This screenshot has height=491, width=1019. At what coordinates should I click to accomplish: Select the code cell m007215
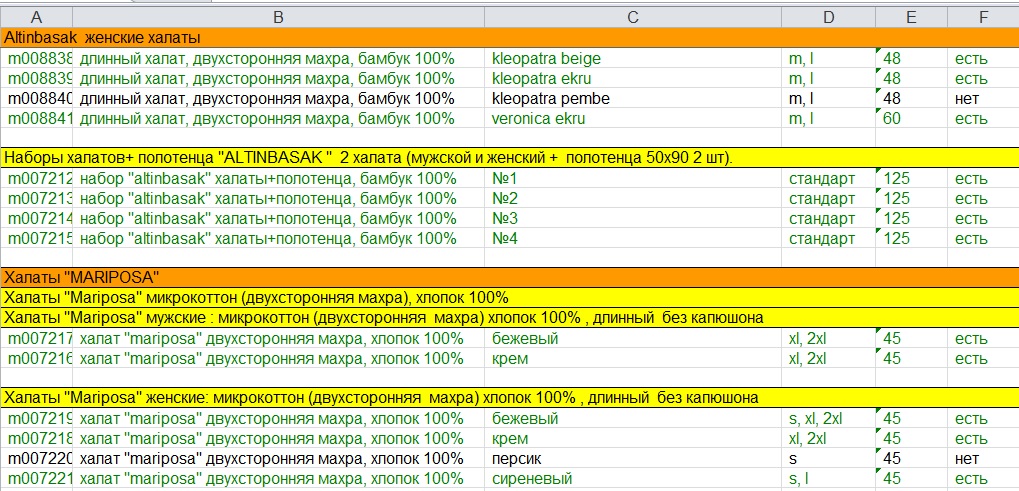click(x=36, y=239)
